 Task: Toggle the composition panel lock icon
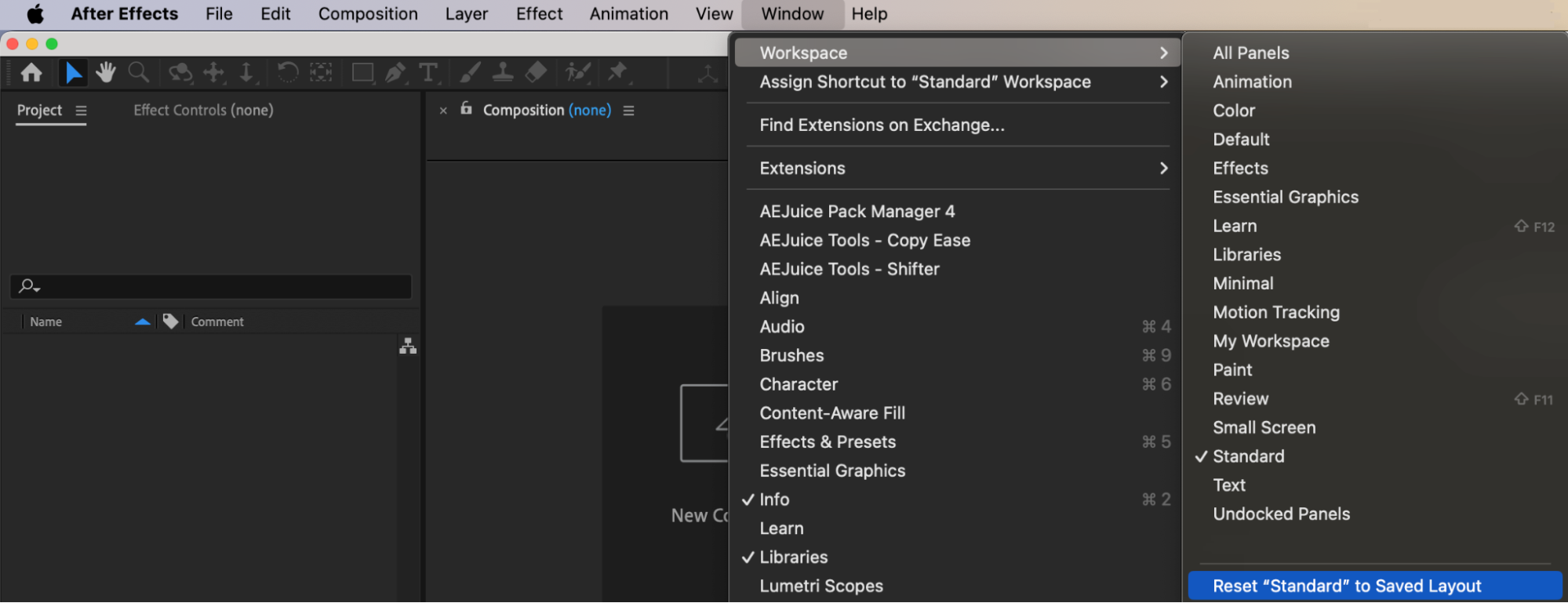[466, 109]
